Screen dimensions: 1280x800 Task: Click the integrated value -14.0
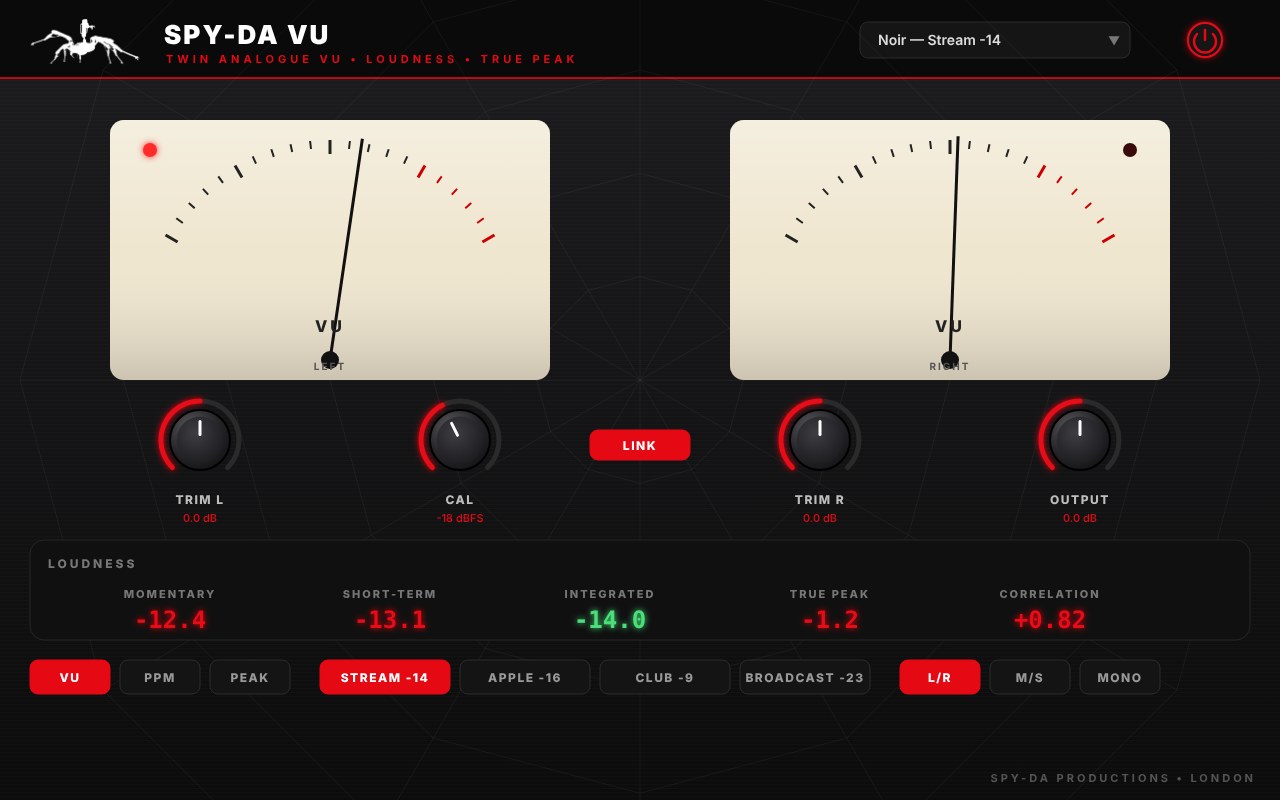click(610, 620)
